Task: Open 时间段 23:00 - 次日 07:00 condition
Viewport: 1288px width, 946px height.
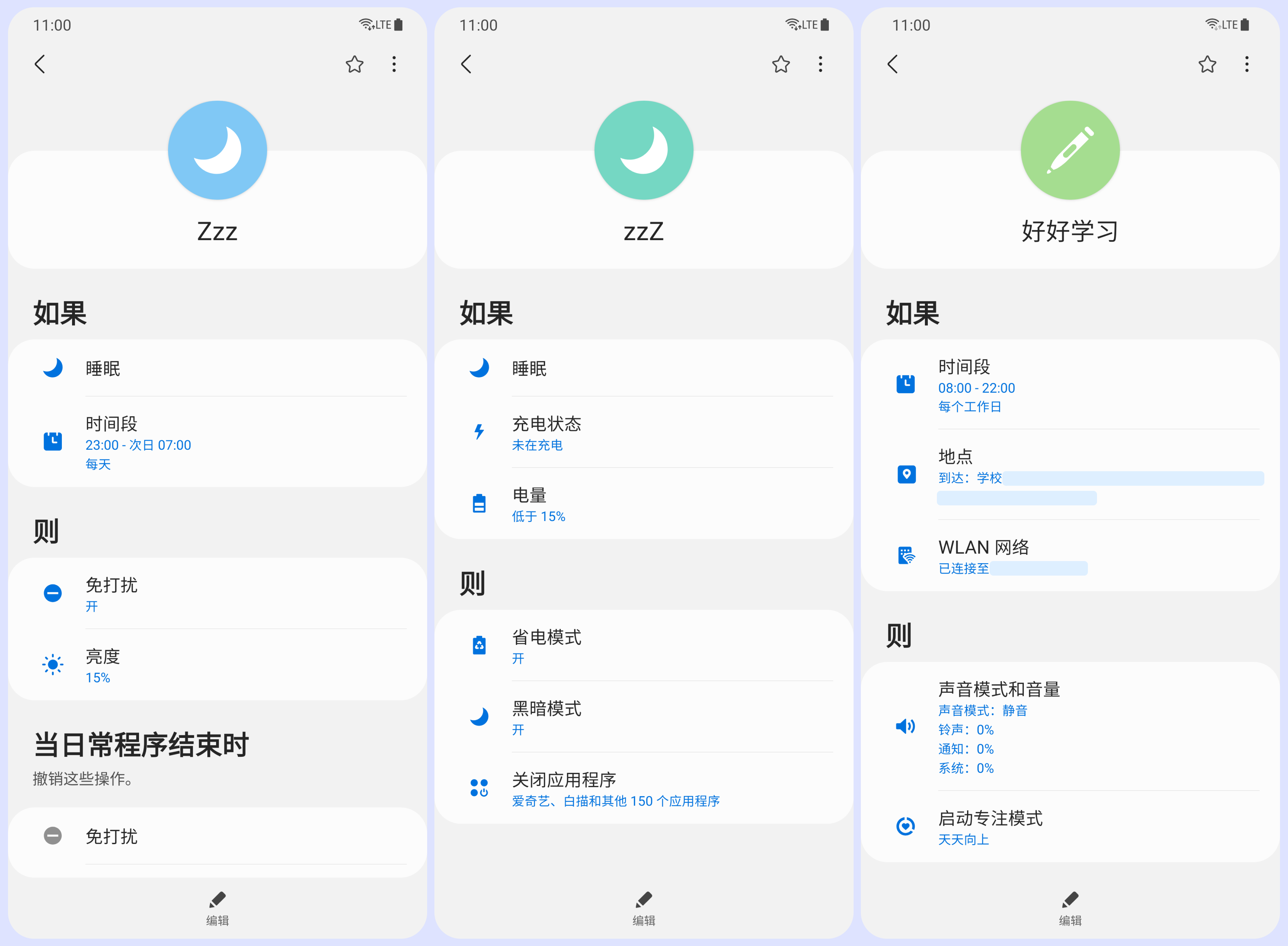Action: click(x=218, y=442)
